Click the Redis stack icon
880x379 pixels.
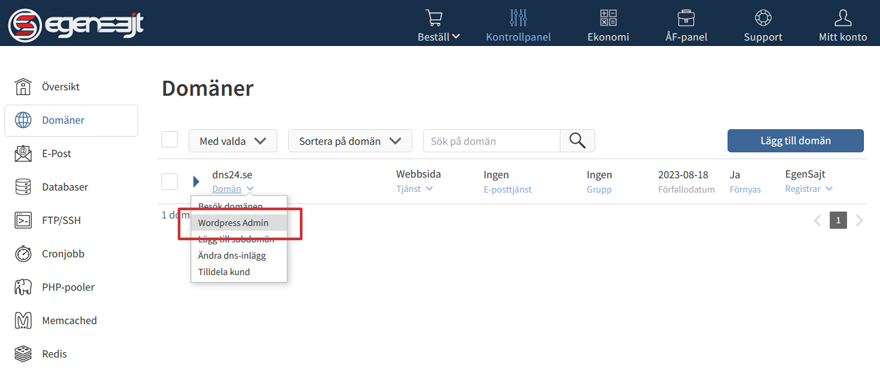22,354
